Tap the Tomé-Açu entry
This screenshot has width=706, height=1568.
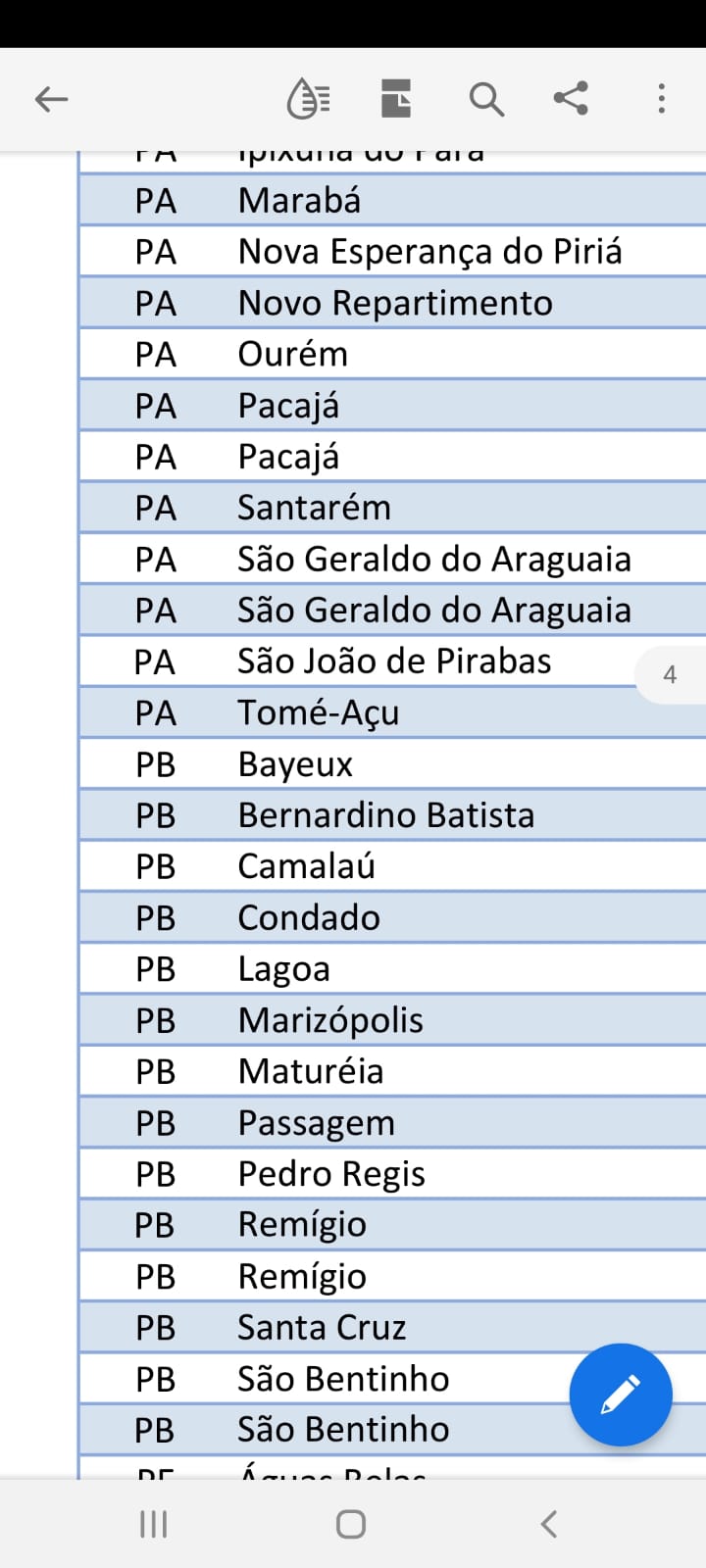pyautogui.click(x=318, y=712)
